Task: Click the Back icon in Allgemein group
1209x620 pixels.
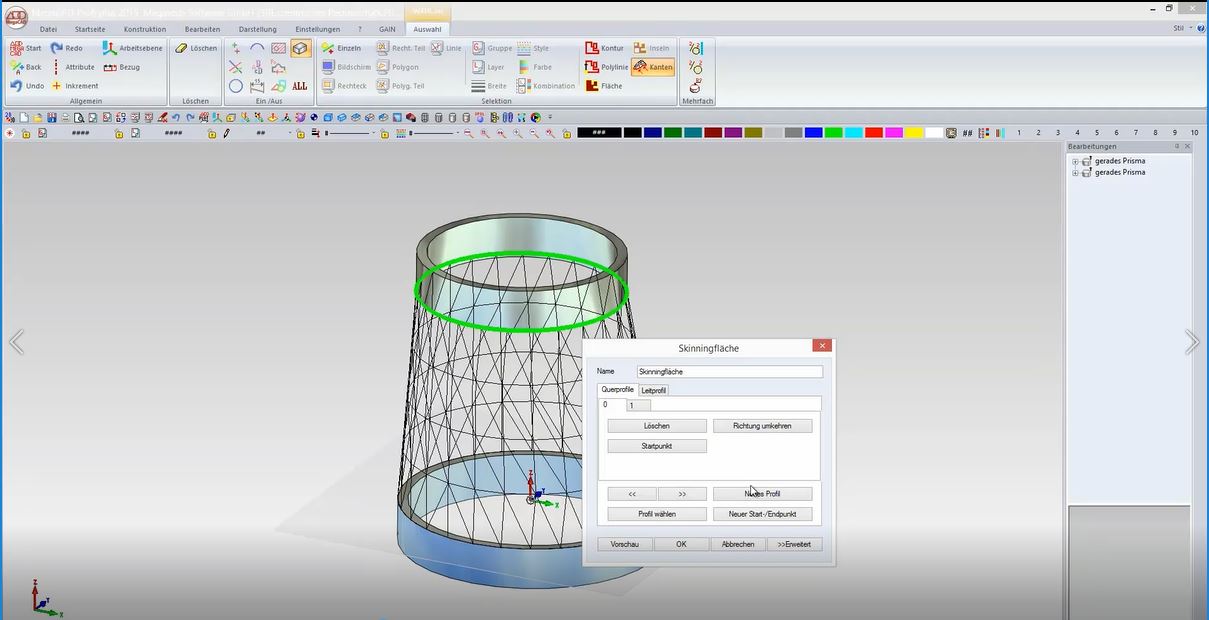Action: [x=26, y=67]
